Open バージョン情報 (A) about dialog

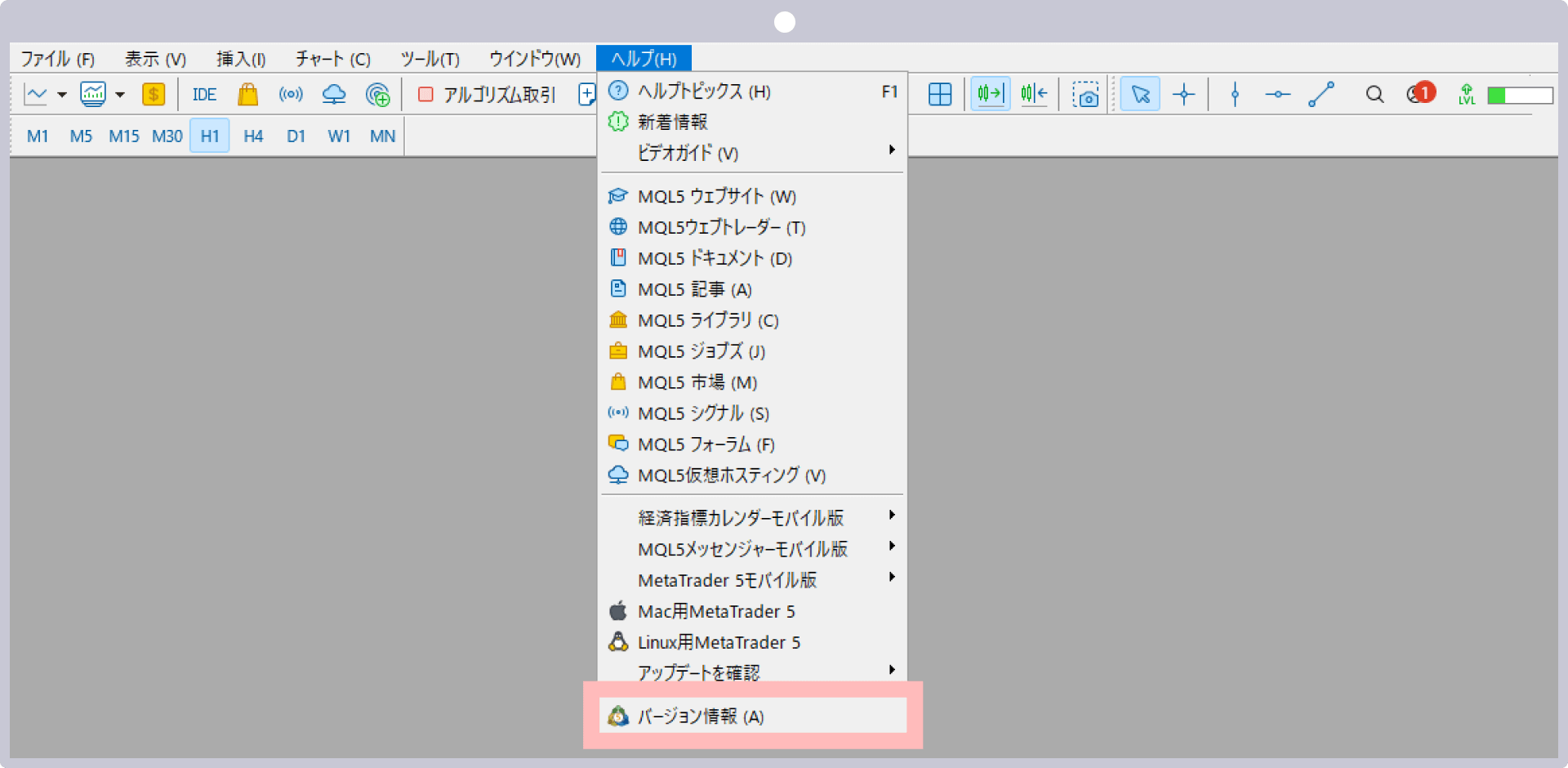coord(752,716)
